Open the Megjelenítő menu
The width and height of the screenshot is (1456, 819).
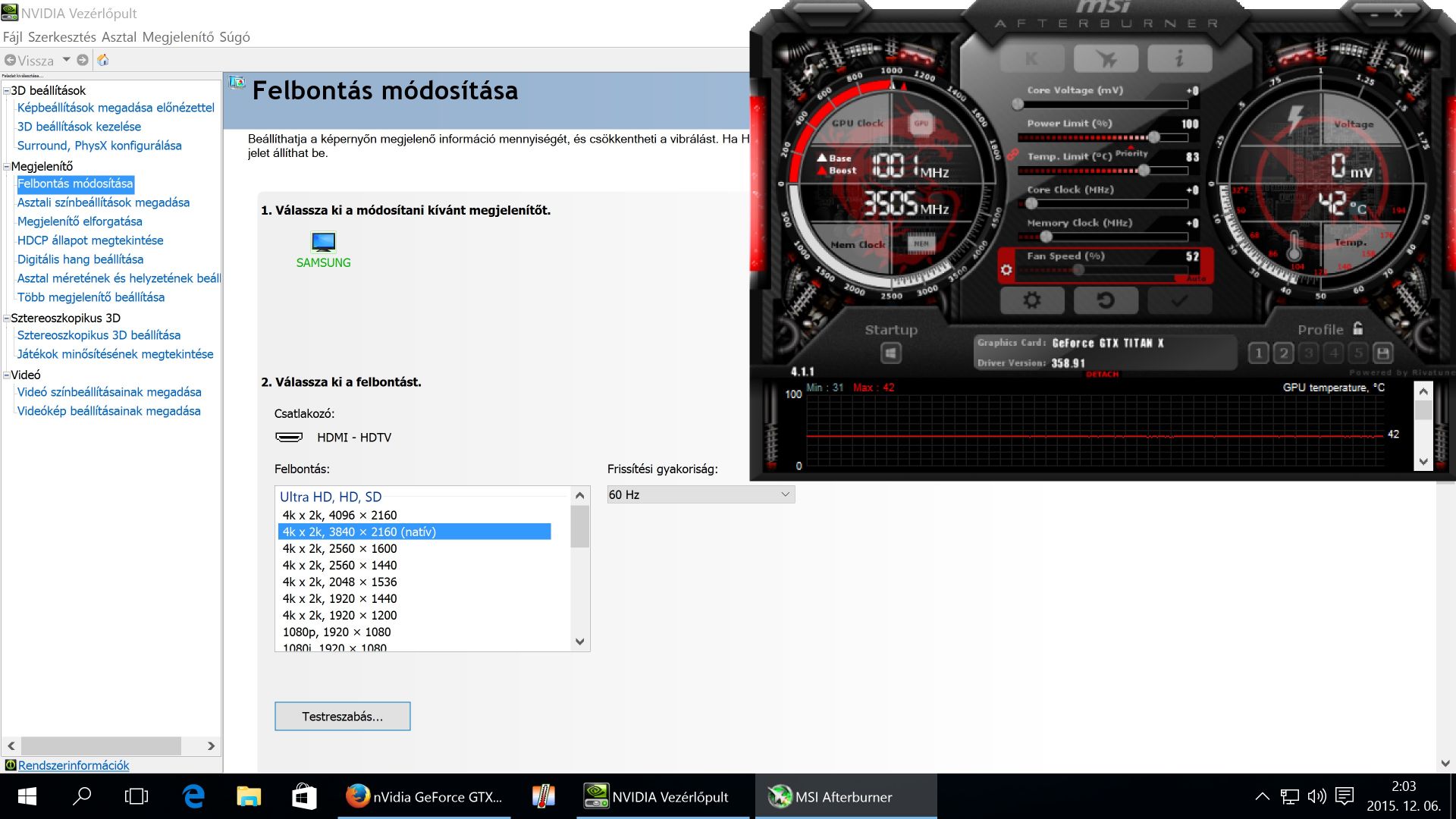click(x=177, y=37)
